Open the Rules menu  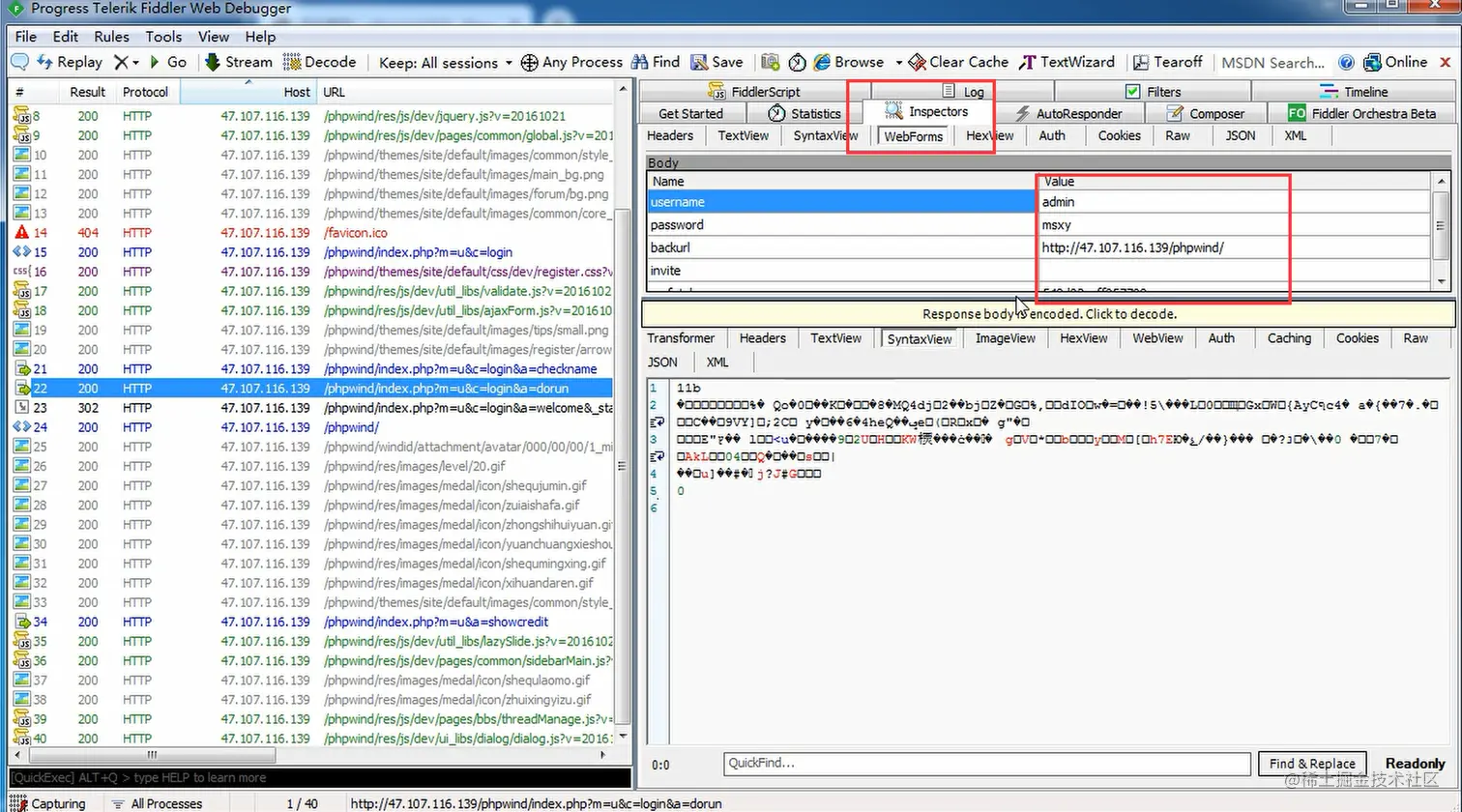[x=111, y=37]
